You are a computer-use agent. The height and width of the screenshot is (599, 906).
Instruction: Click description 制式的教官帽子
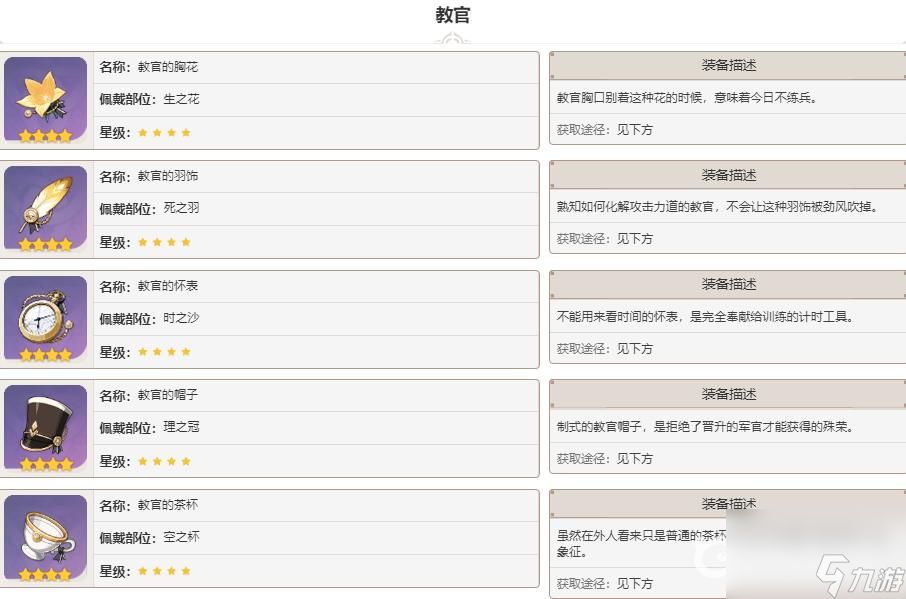point(705,427)
